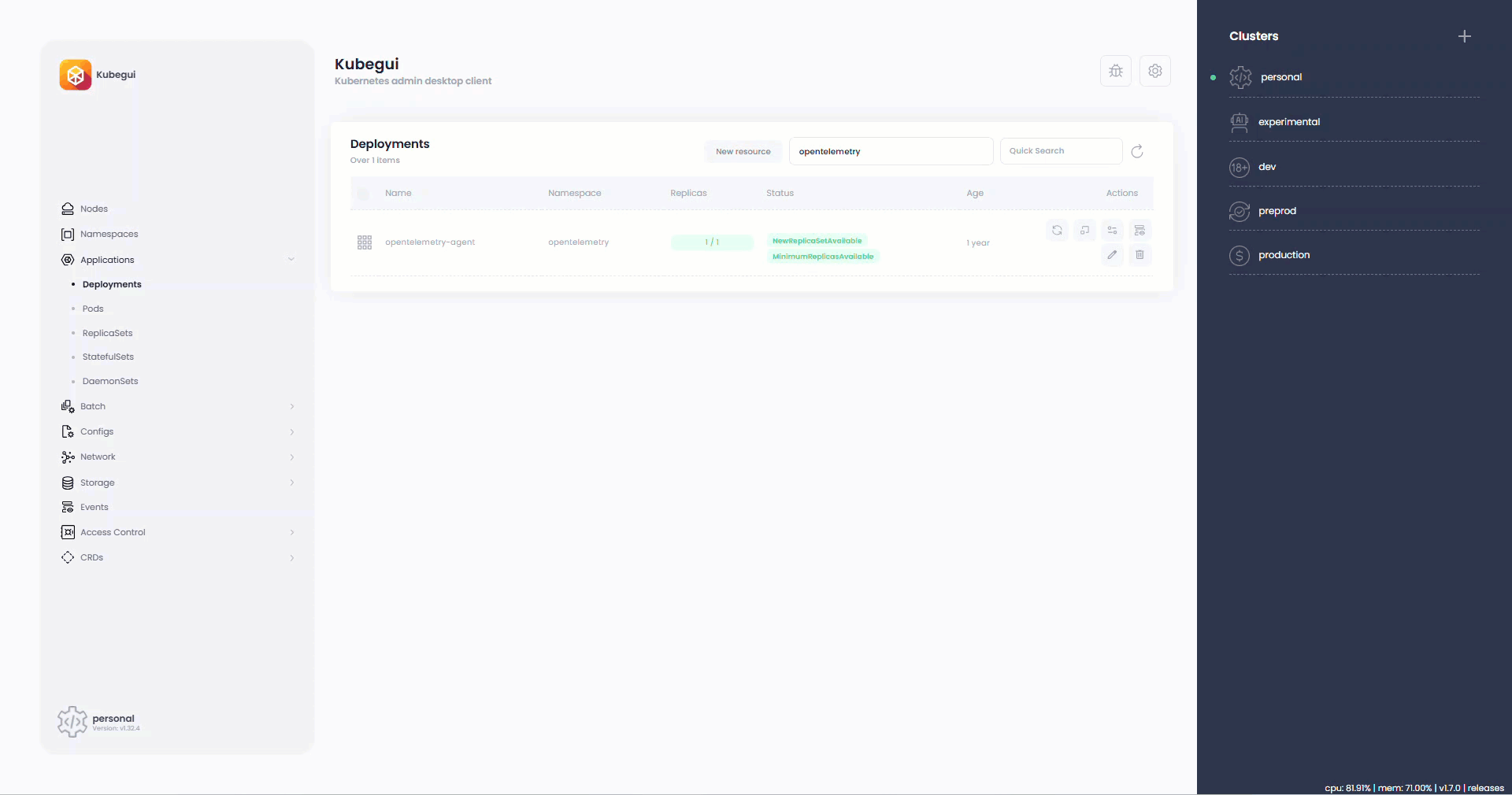Viewport: 1512px width, 795px height.
Task: Focus the Quick Search field
Action: 1060,151
